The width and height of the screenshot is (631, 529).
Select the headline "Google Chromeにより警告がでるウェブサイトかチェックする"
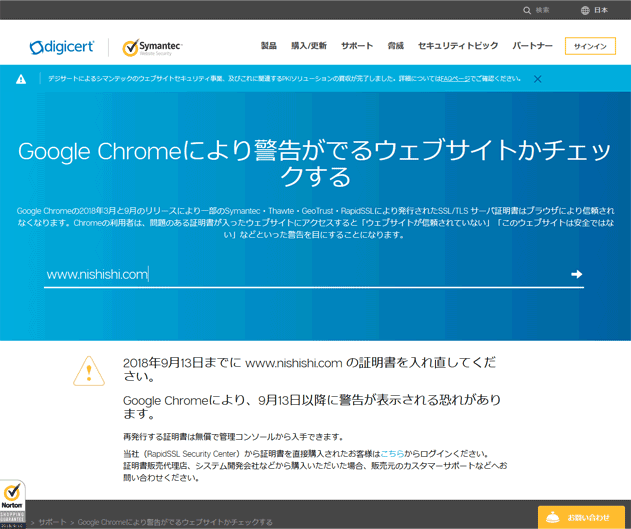315,163
